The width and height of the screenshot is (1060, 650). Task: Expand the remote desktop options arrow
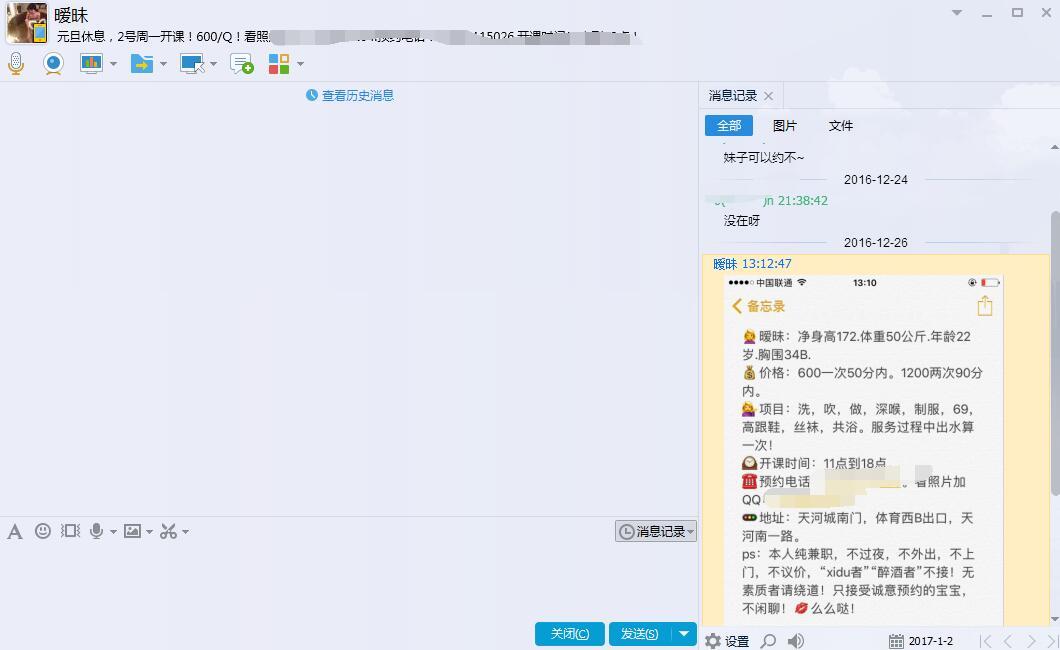coord(214,64)
